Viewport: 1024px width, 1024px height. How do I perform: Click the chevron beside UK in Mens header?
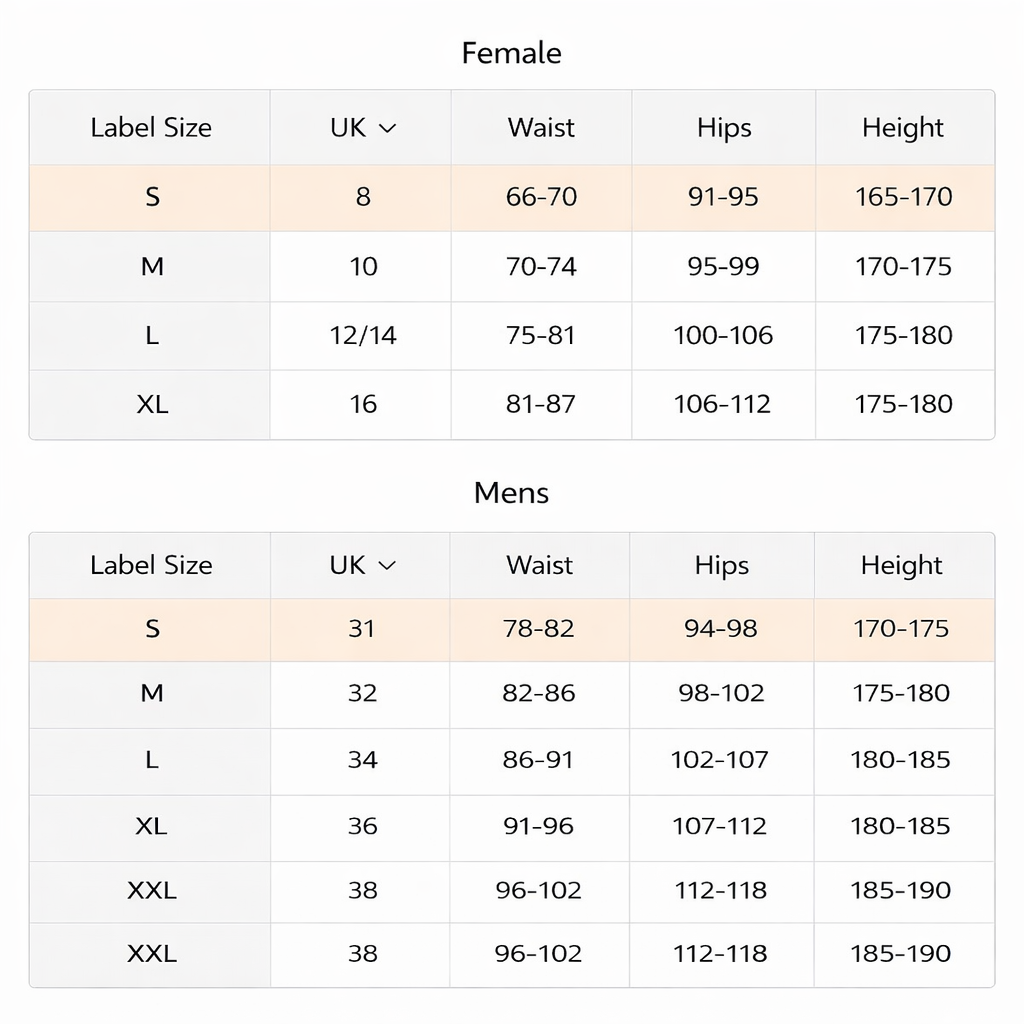[387, 566]
